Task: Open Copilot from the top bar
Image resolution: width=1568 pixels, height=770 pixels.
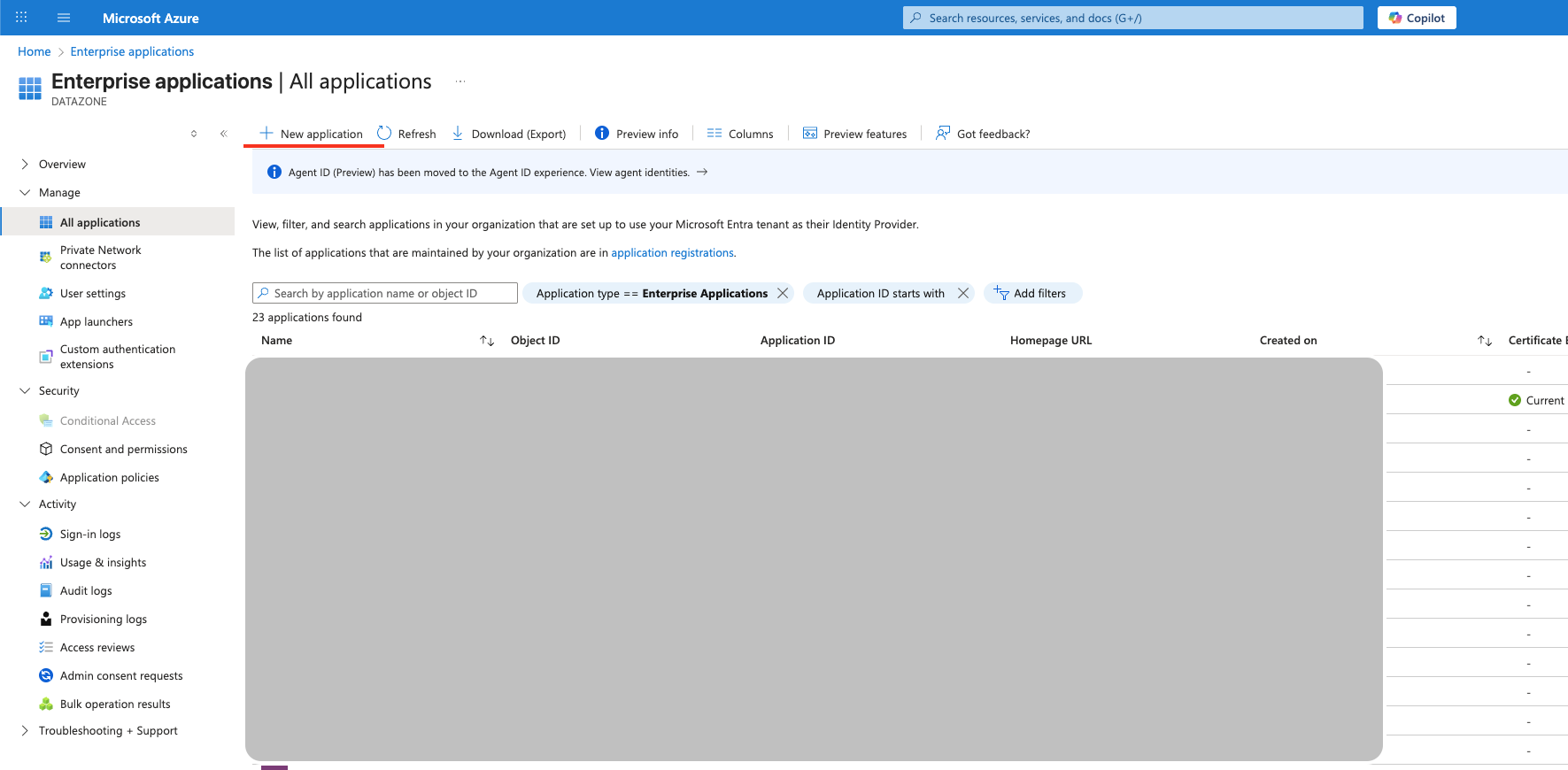Action: click(1417, 18)
